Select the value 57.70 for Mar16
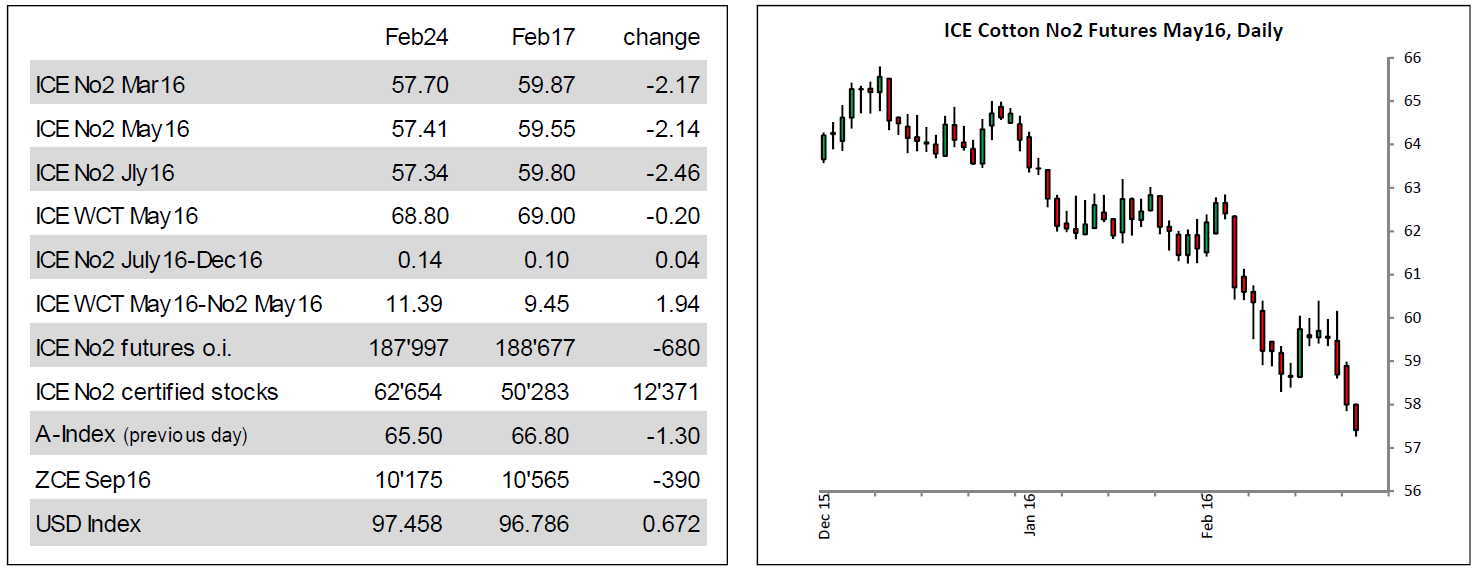 420,85
